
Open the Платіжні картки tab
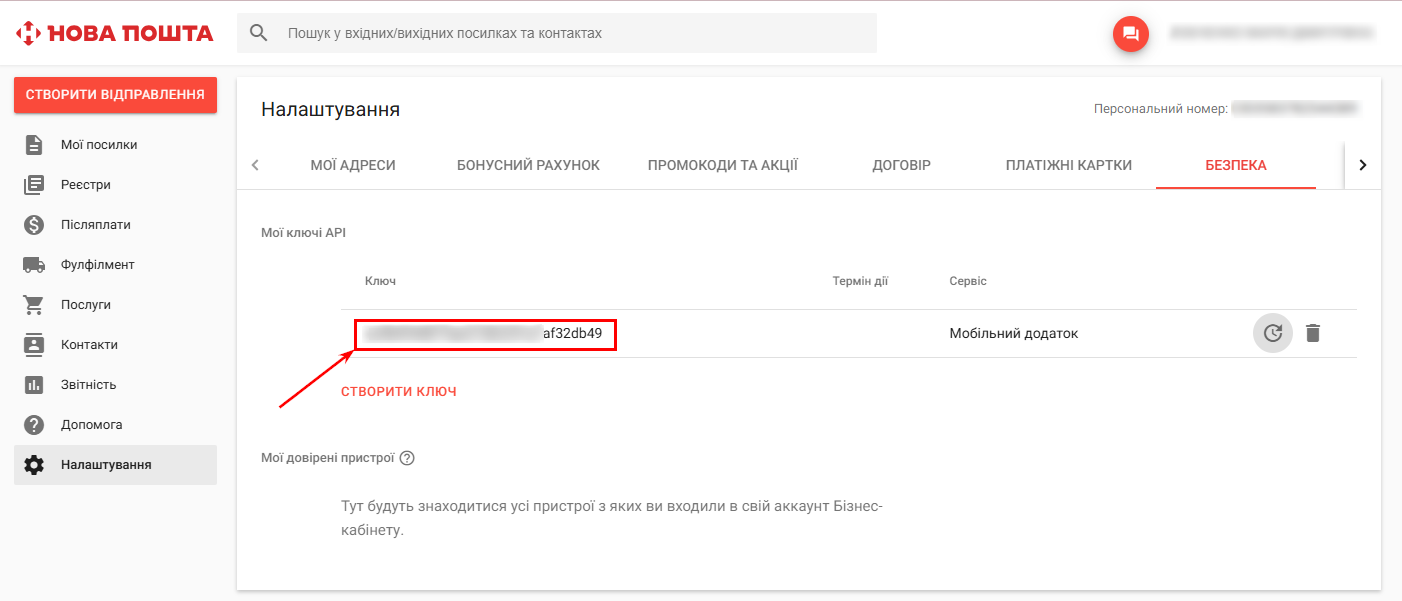click(1068, 165)
